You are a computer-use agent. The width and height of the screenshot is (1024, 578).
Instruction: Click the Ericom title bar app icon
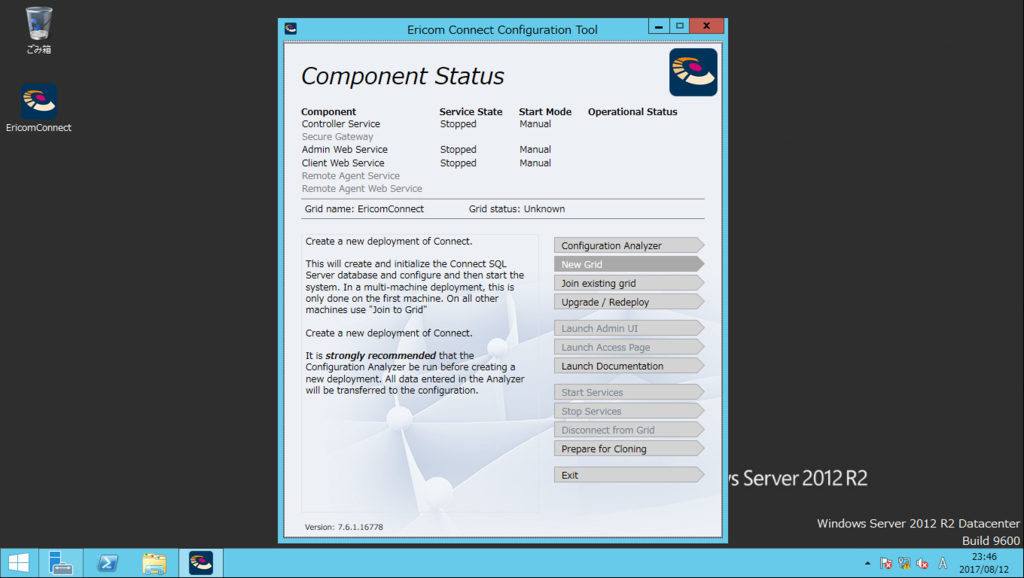click(x=291, y=29)
